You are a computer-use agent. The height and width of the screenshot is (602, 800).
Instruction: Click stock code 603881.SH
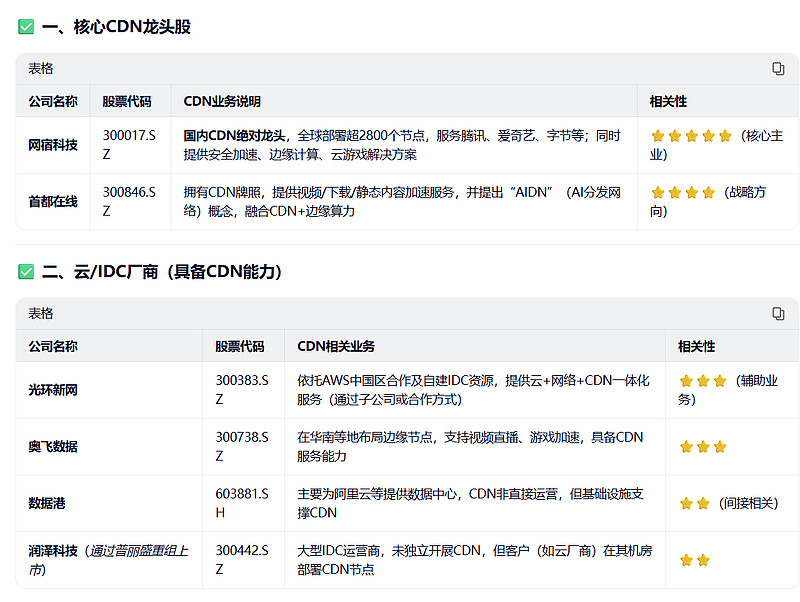pyautogui.click(x=242, y=503)
